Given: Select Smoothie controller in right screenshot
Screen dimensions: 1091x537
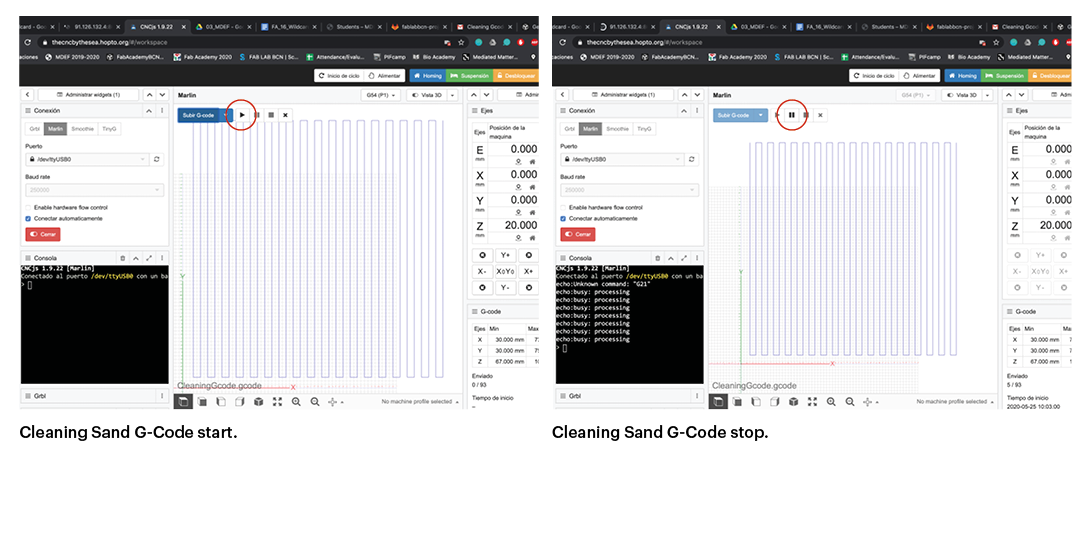Looking at the screenshot, I should coord(619,129).
